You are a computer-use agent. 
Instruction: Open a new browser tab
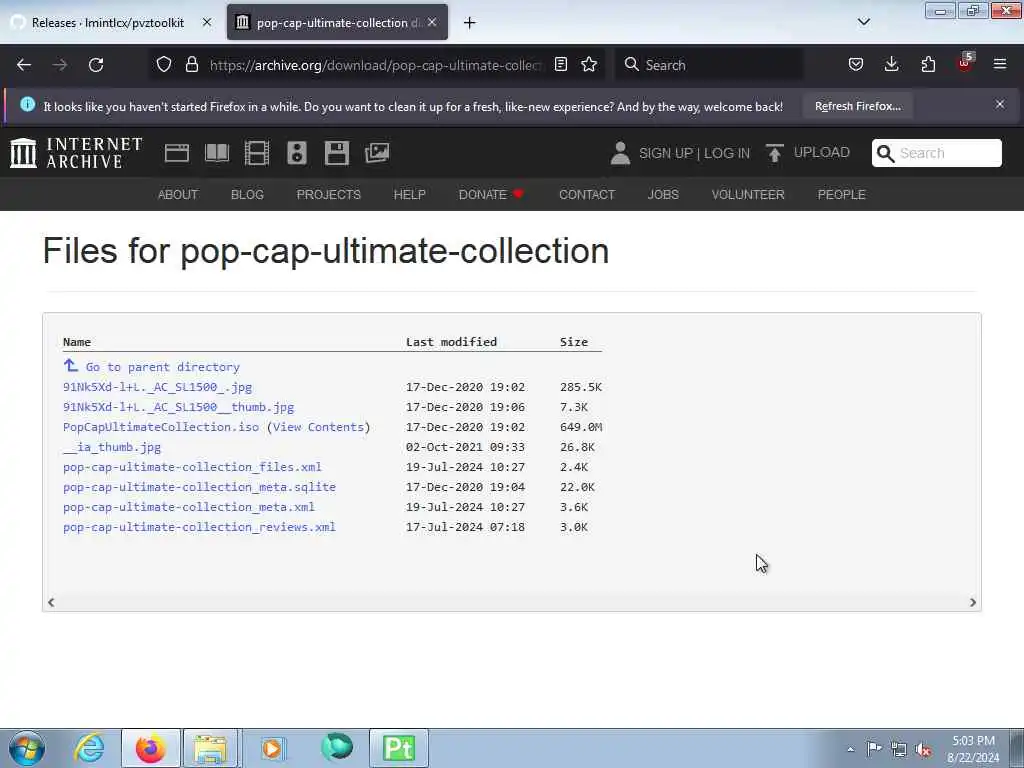point(470,23)
